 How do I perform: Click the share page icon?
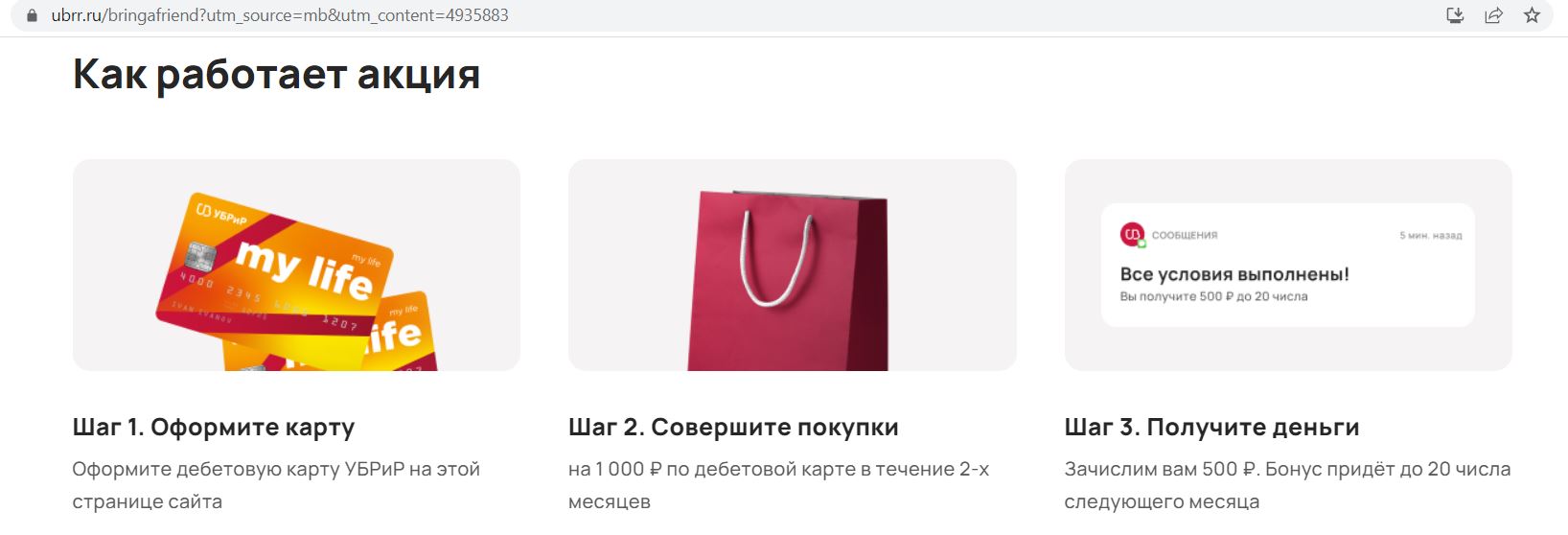(x=1493, y=15)
